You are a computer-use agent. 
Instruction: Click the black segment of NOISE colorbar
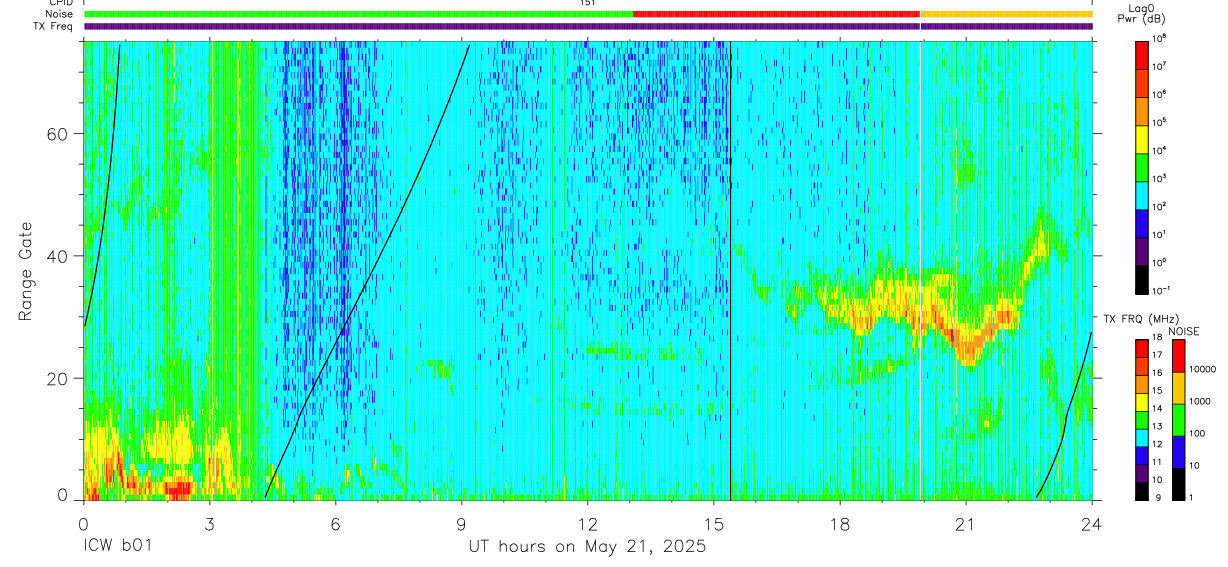tap(1178, 484)
